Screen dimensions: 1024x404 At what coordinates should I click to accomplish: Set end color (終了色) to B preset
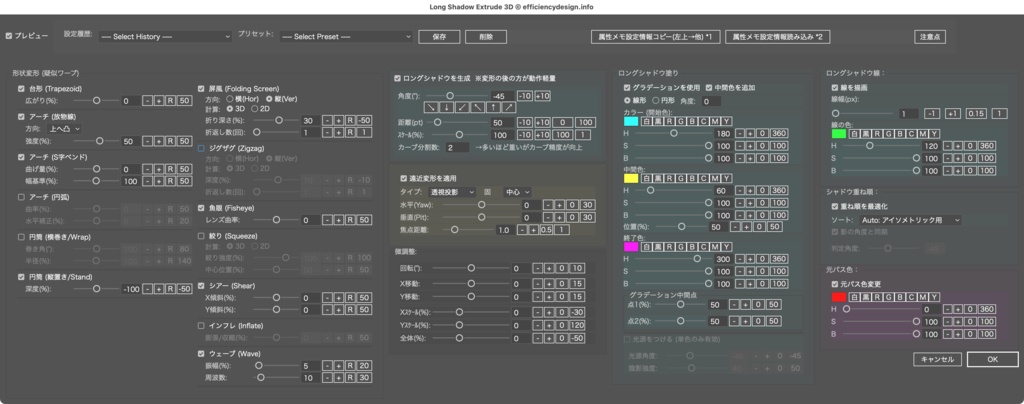[x=692, y=247]
